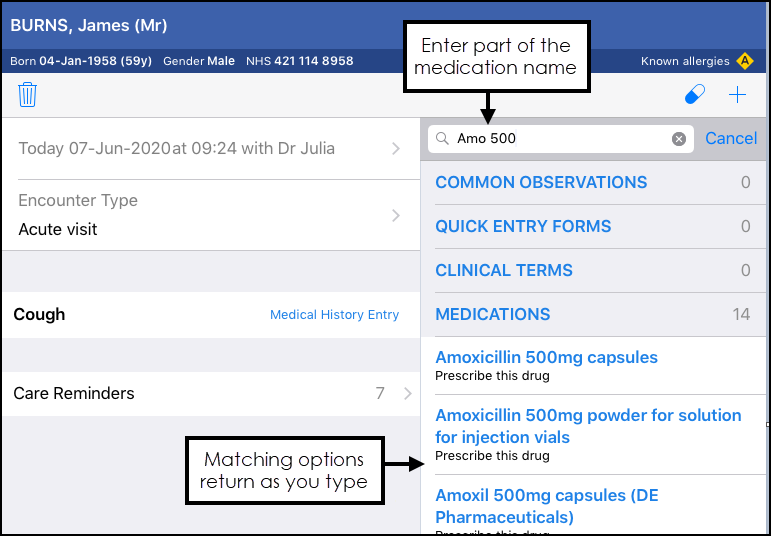Viewport: 771px width, 536px height.
Task: Open the Encounter Type selector
Action: click(x=210, y=215)
